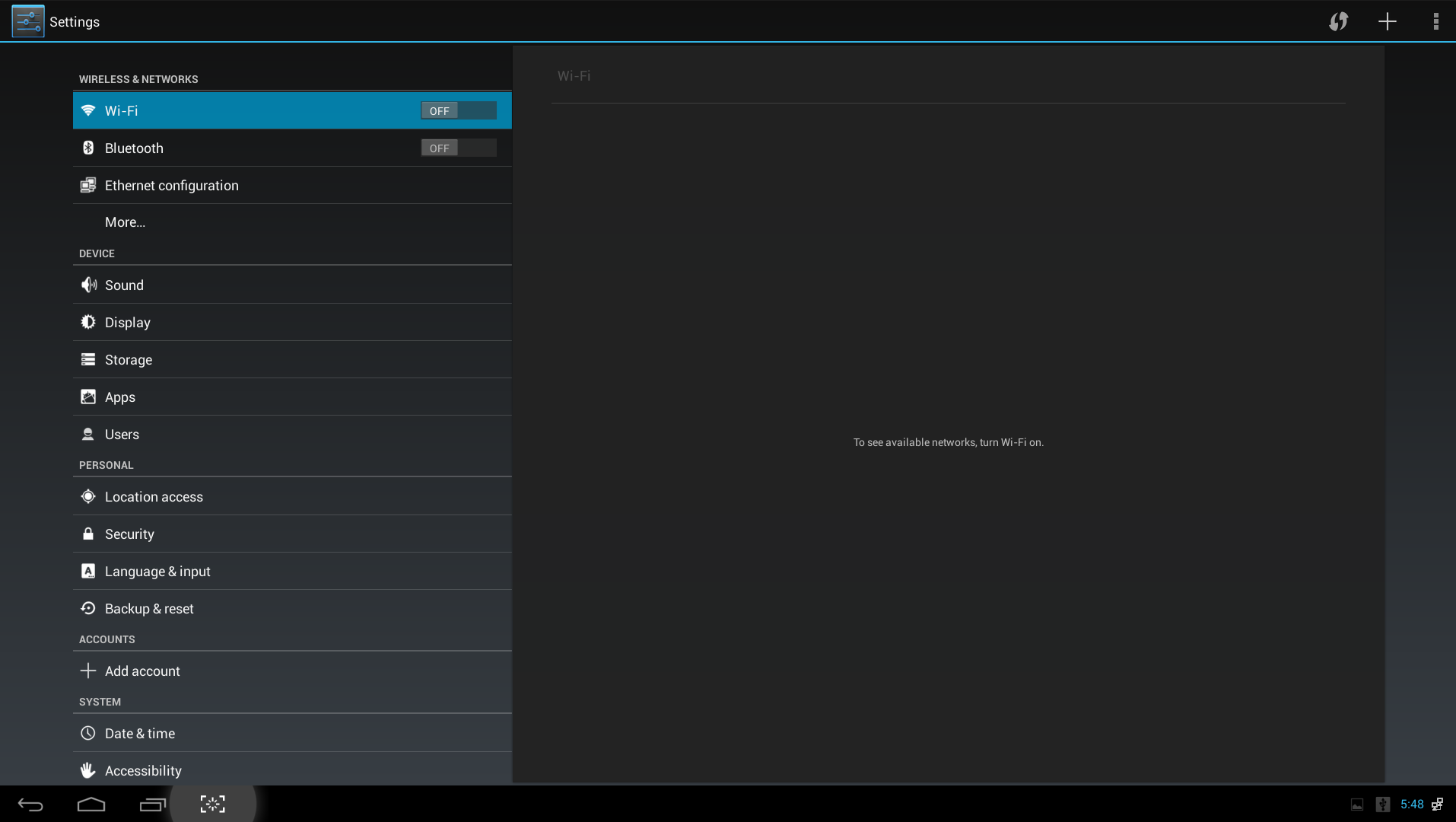Click the USB status icon in tray
1456x822 pixels.
tap(1383, 804)
